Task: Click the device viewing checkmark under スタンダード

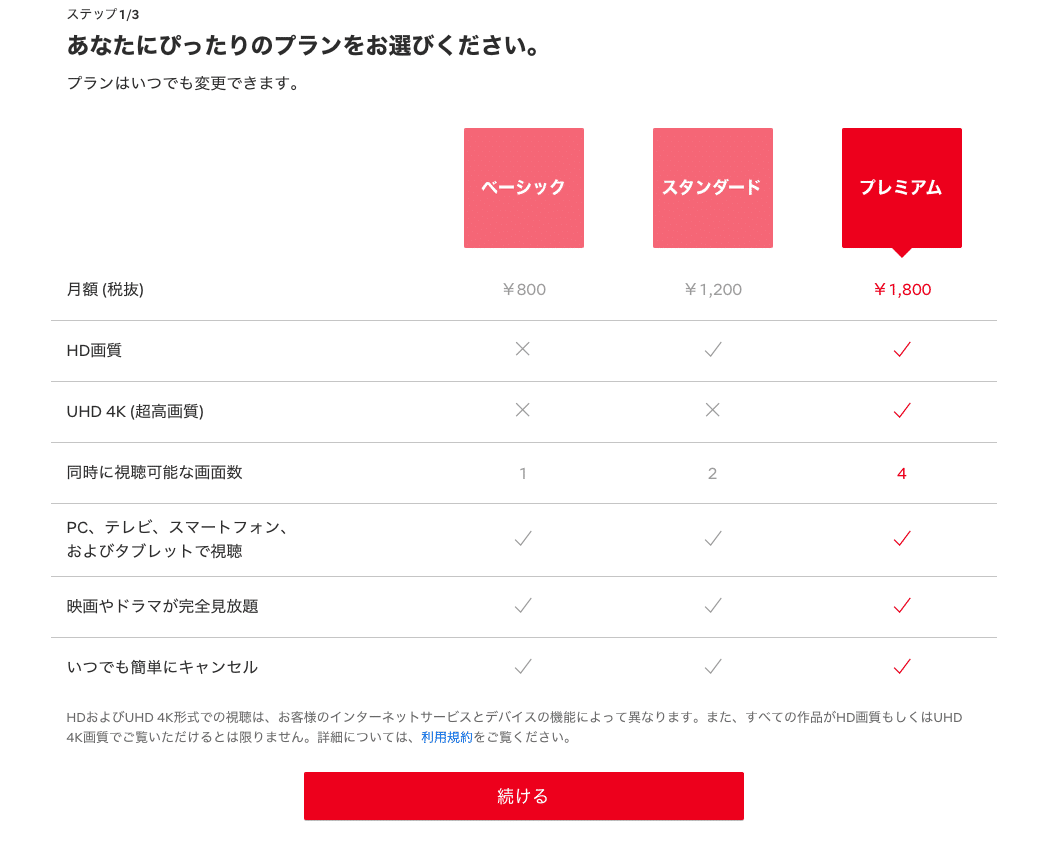Action: click(x=713, y=538)
